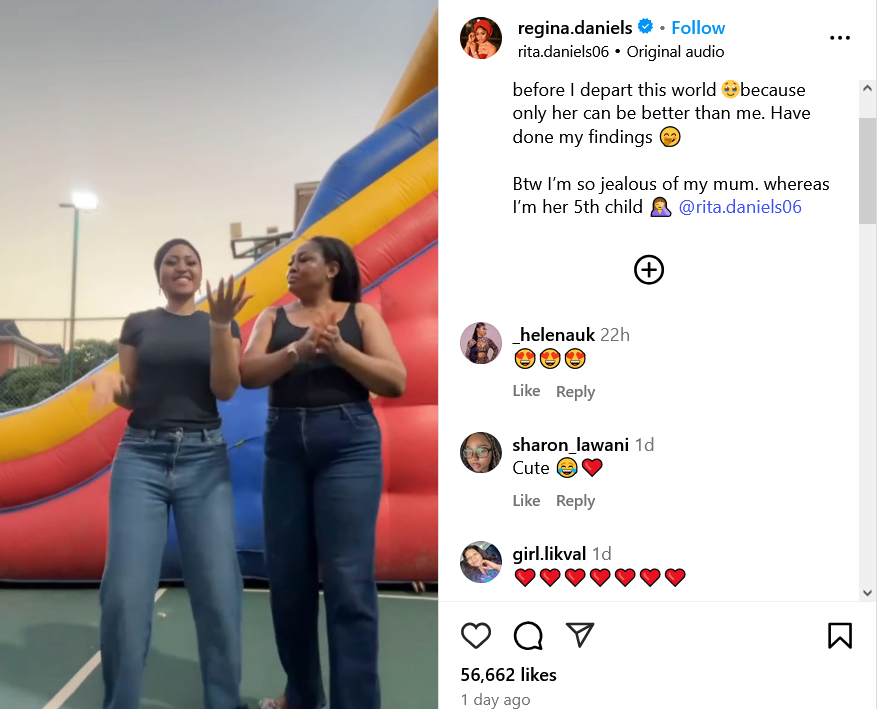View girl.likval's profile avatar

[481, 562]
